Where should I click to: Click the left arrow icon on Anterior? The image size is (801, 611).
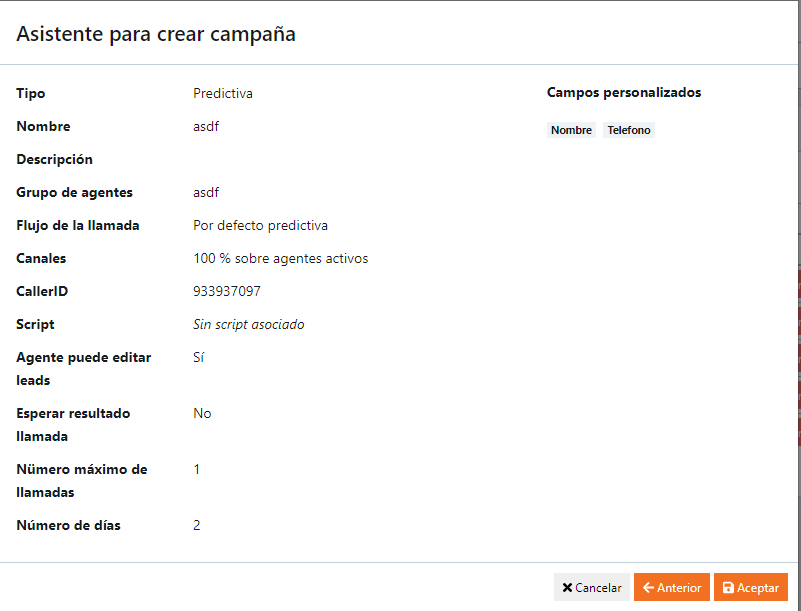coord(648,588)
